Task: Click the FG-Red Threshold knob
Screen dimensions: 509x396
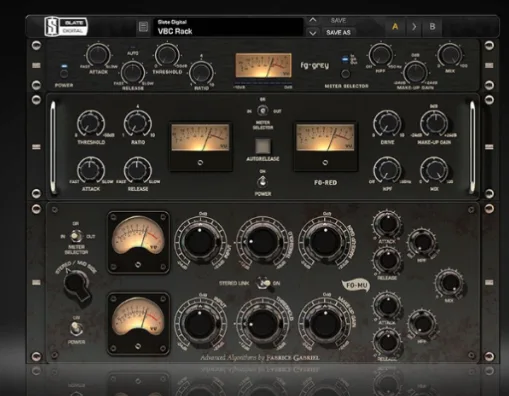Action: point(91,123)
